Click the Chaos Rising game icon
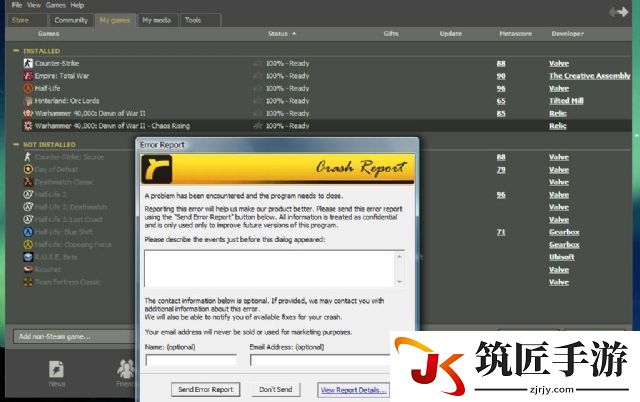Screen dimensions: 640x402 pyautogui.click(x=28, y=126)
